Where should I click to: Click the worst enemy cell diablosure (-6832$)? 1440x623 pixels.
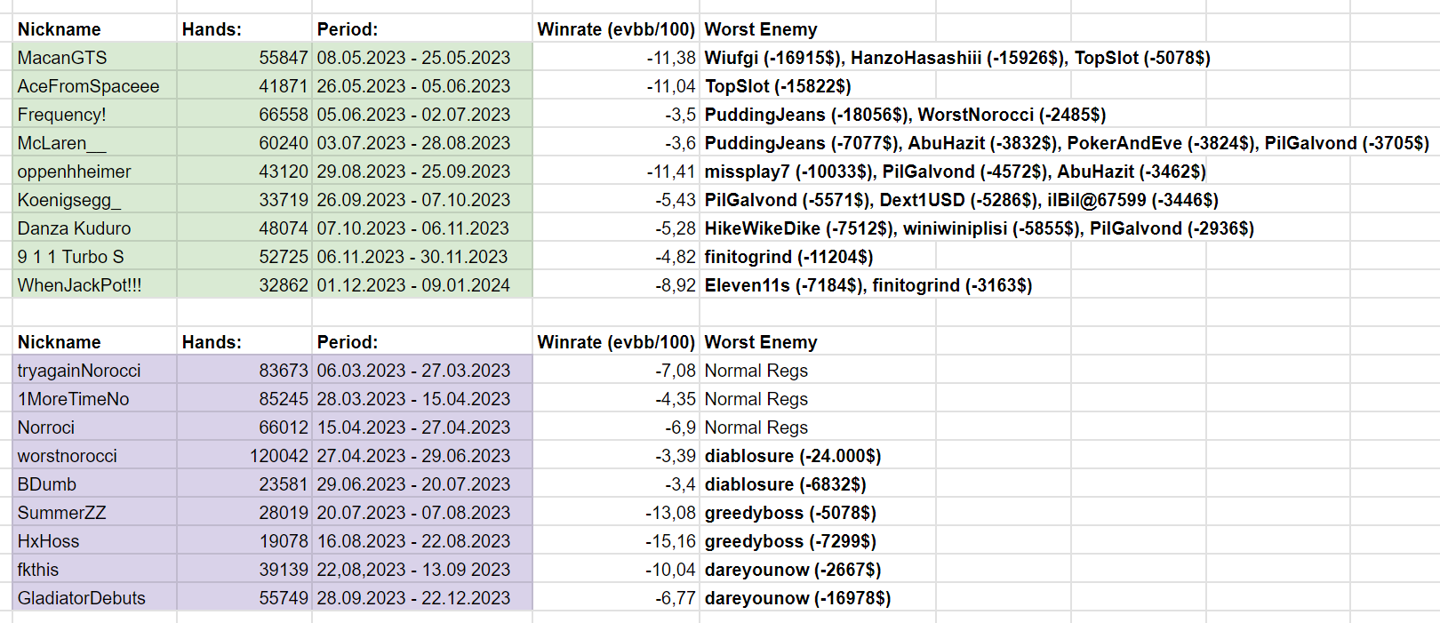tap(785, 485)
